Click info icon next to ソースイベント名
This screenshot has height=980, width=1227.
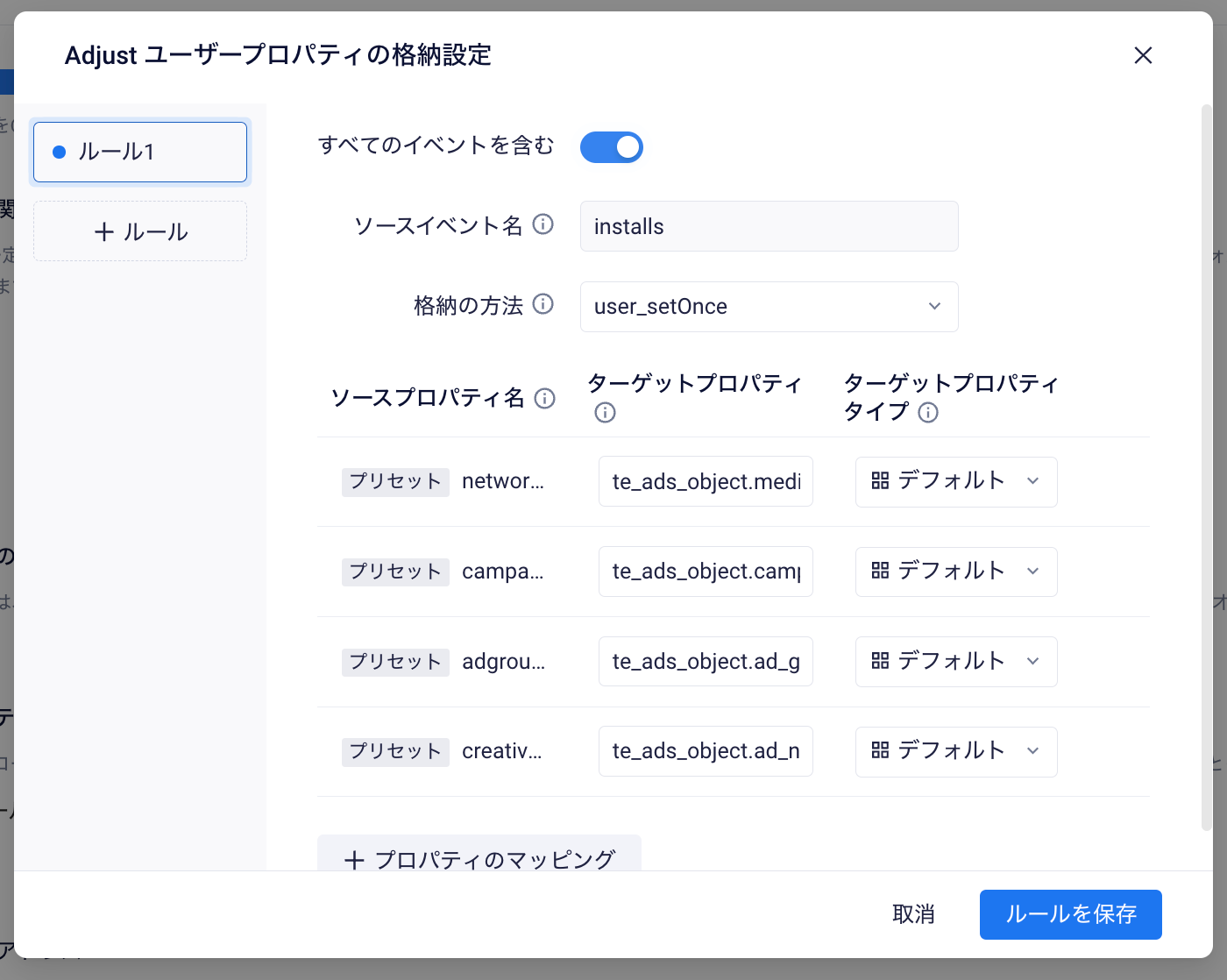(x=543, y=224)
